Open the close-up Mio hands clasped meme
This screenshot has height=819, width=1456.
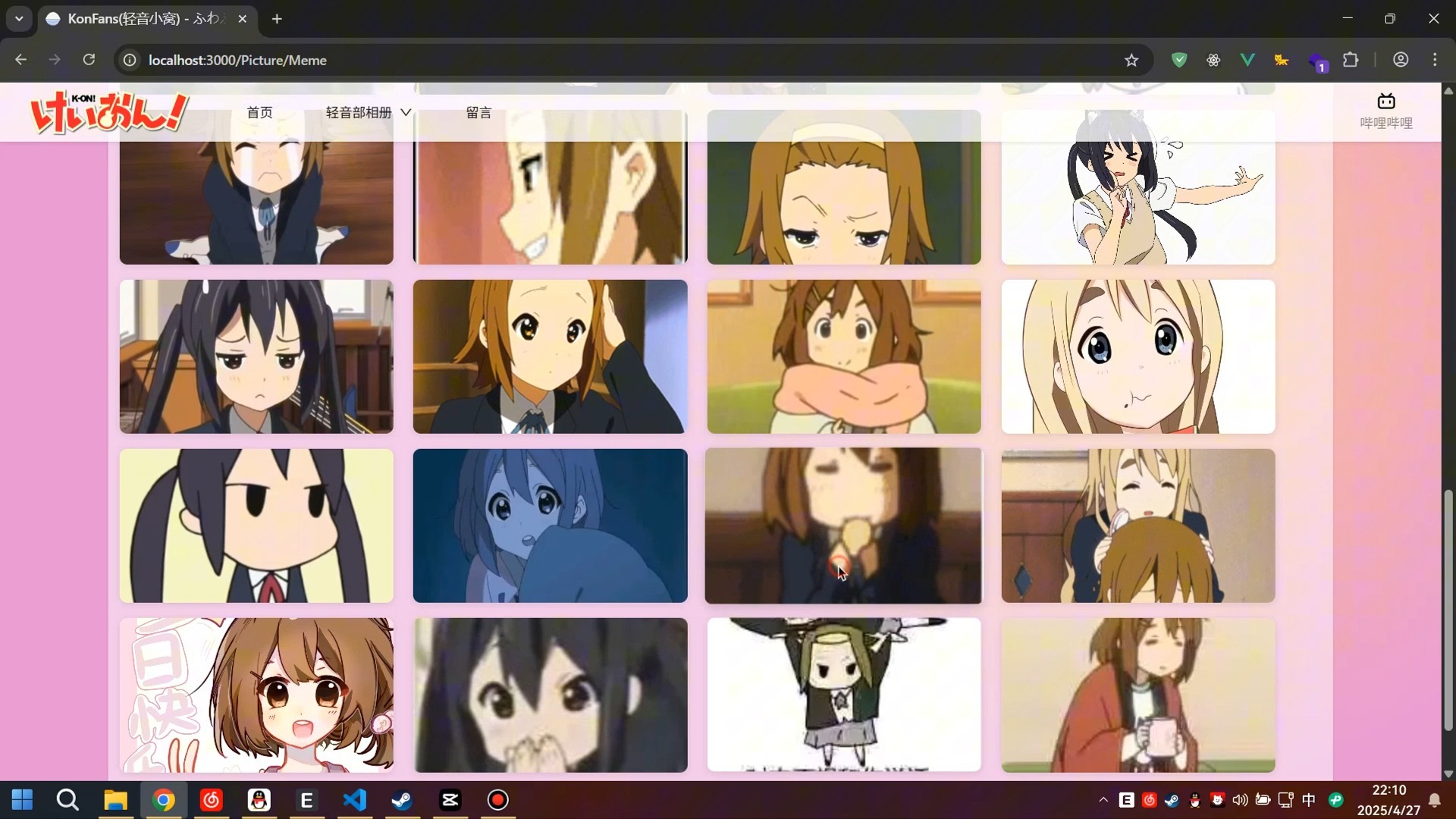(551, 695)
